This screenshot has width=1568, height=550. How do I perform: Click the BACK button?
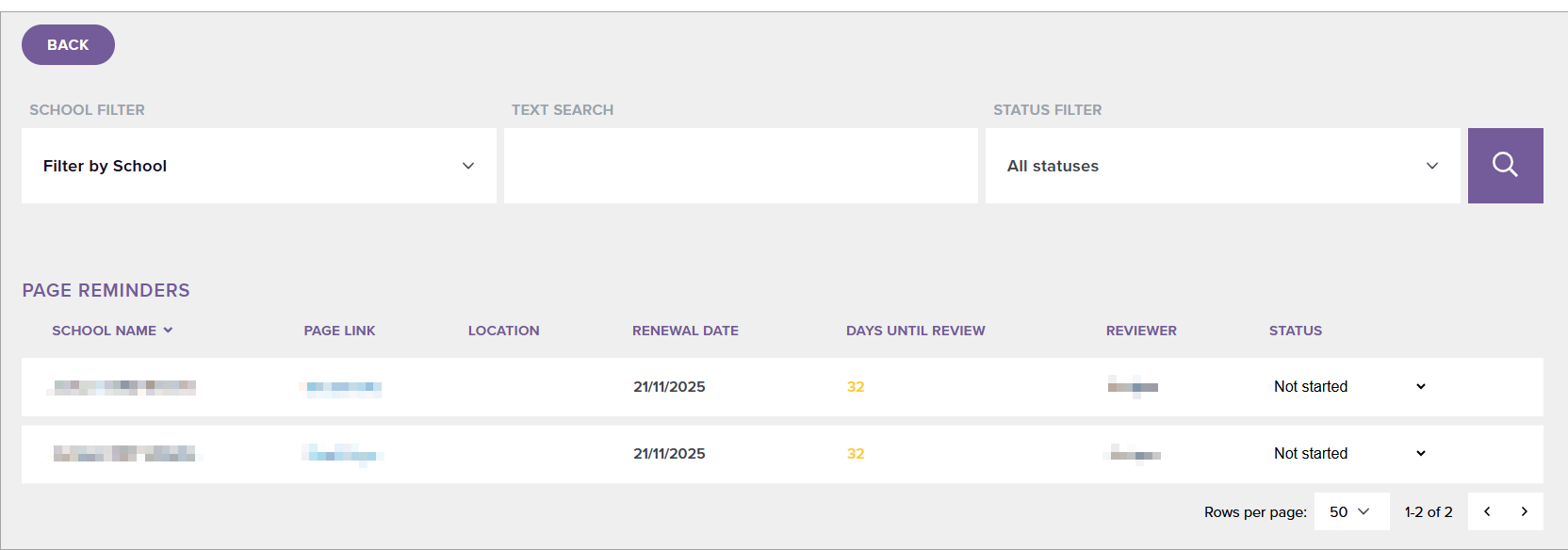tap(68, 45)
